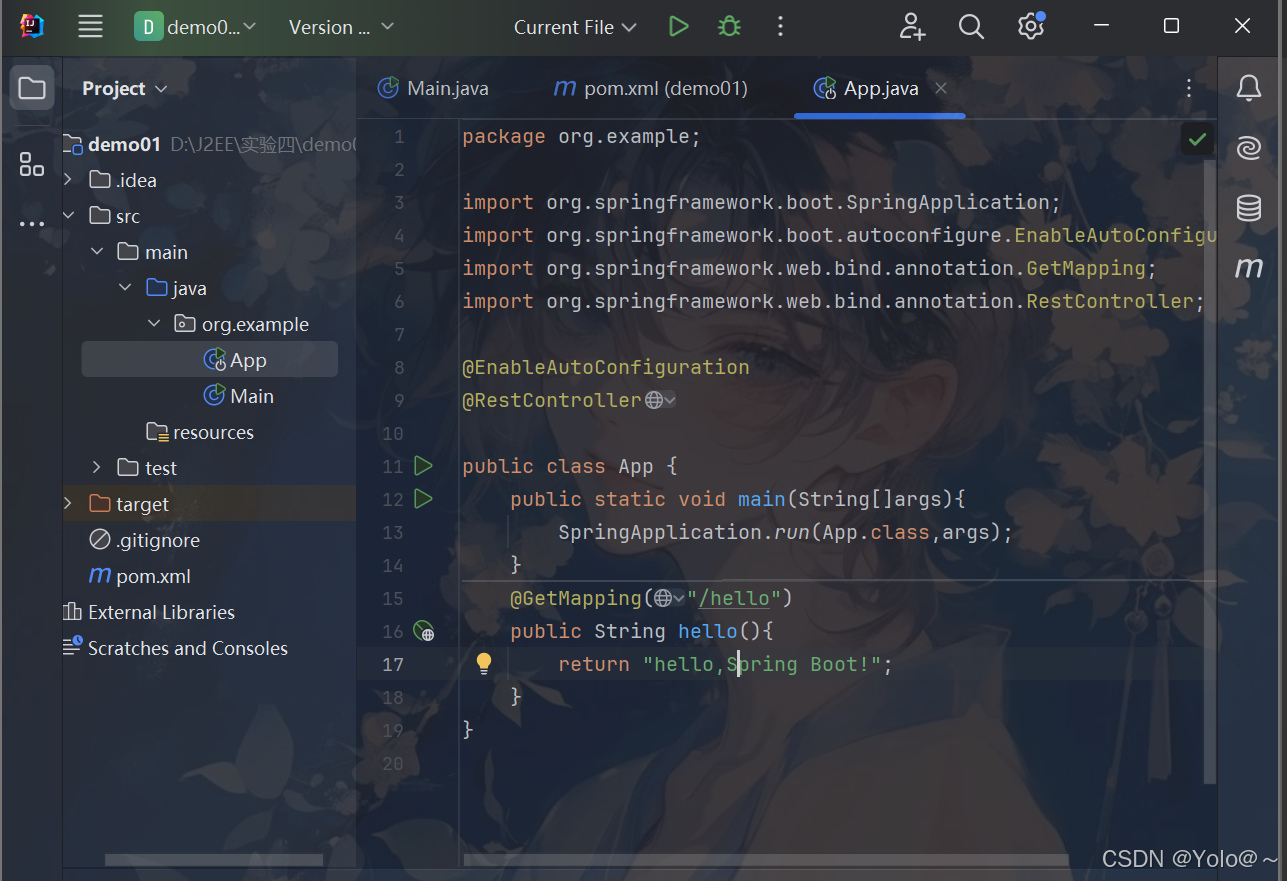1287x881 pixels.
Task: Open the Maven tool window icon
Action: click(1249, 267)
